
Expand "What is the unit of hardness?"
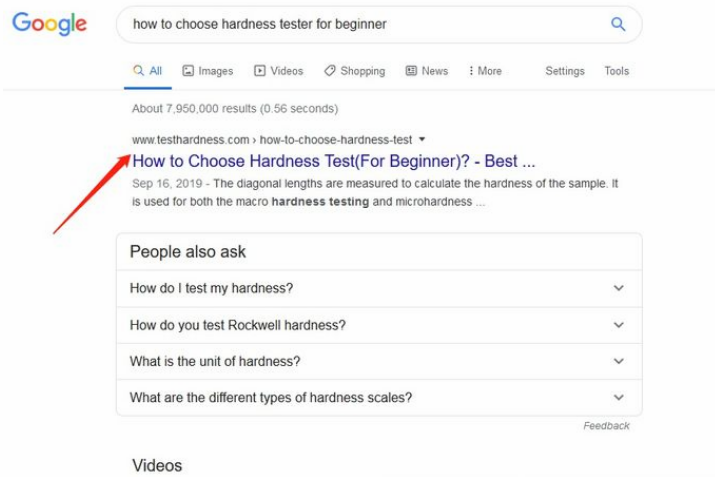(x=379, y=361)
